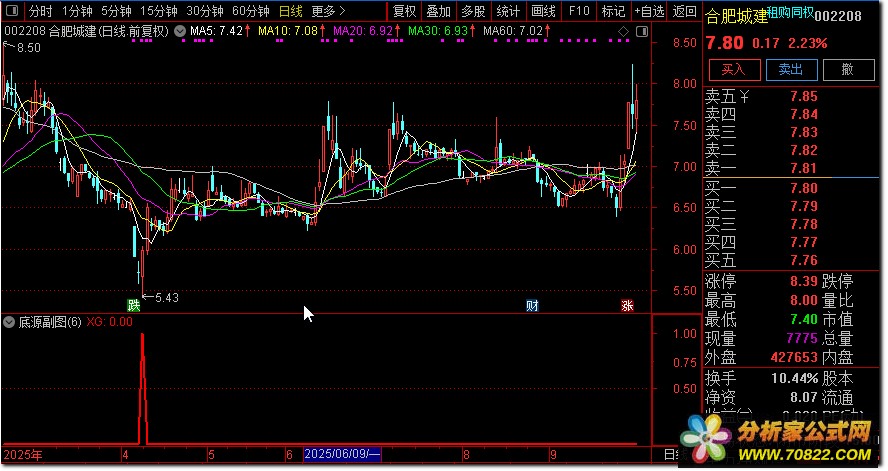The image size is (888, 471).
Task: Toggle 叠加 overlay mode
Action: point(438,12)
